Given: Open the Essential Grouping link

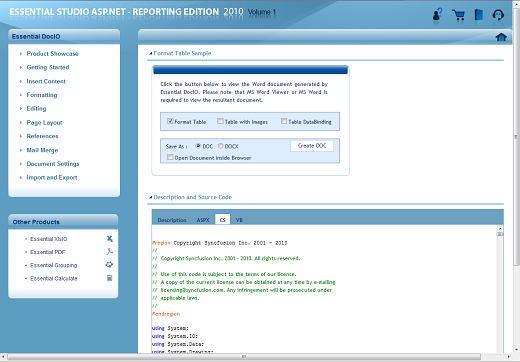Looking at the screenshot, I should coord(54,265).
